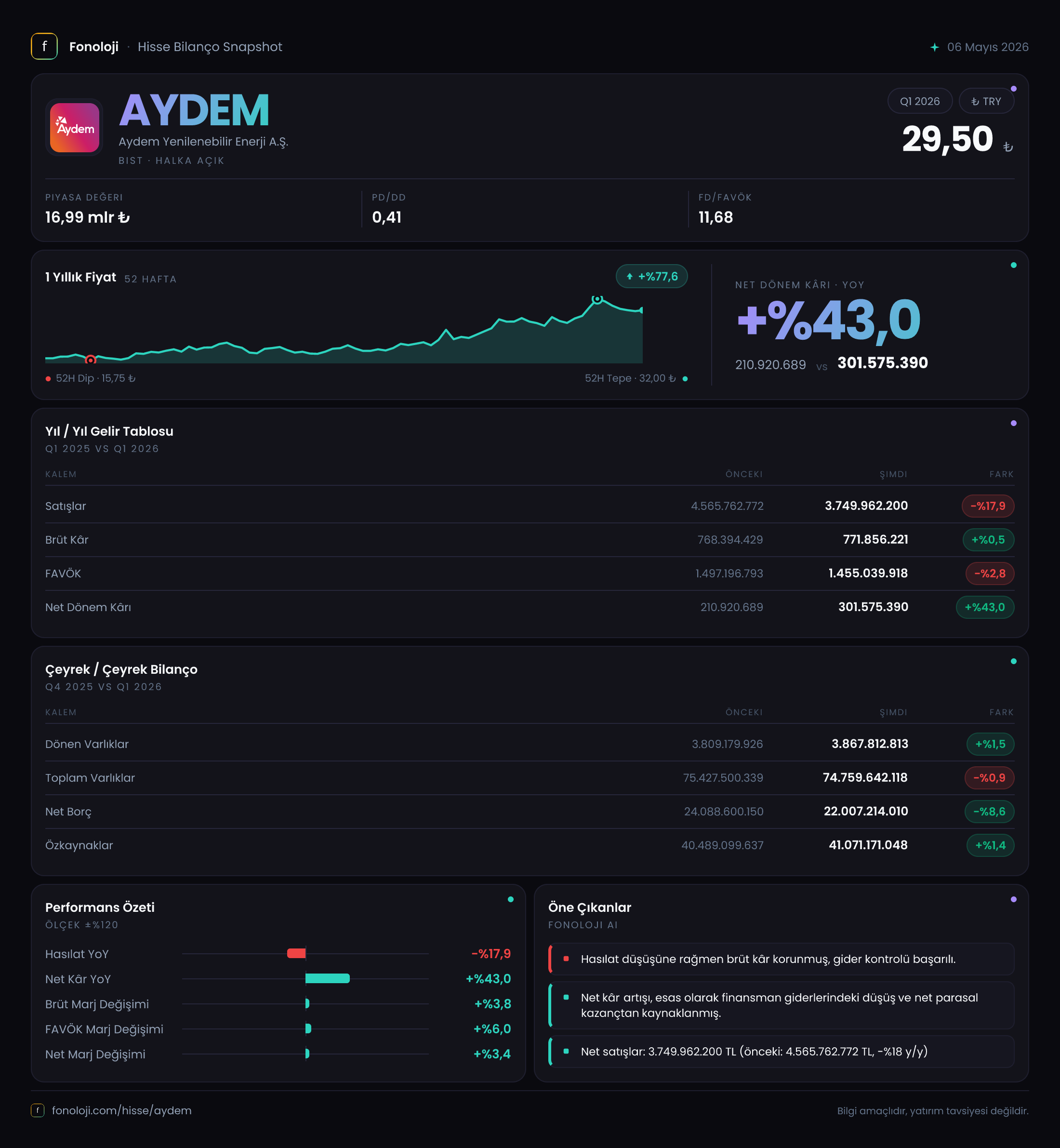Click the Hisse Bilanço Snapshot title
This screenshot has width=1060, height=1148.
pyautogui.click(x=210, y=47)
